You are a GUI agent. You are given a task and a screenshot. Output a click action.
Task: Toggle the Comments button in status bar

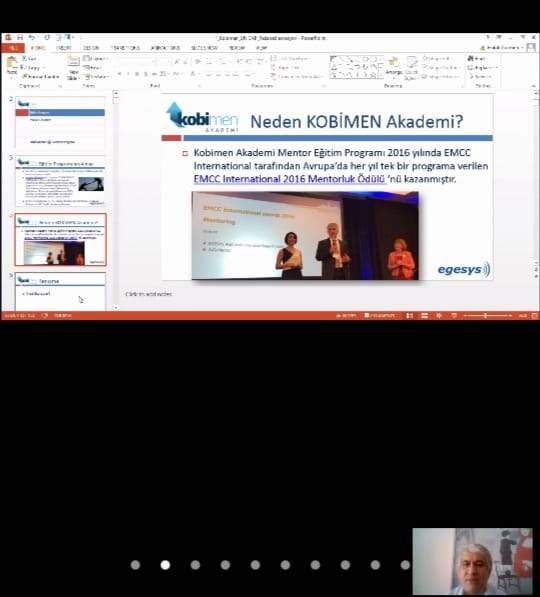pyautogui.click(x=380, y=316)
